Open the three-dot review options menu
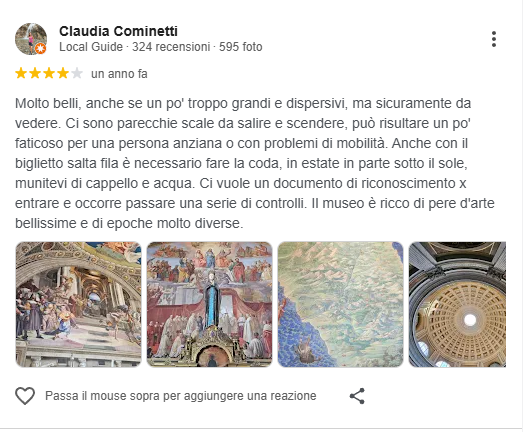 [494, 39]
